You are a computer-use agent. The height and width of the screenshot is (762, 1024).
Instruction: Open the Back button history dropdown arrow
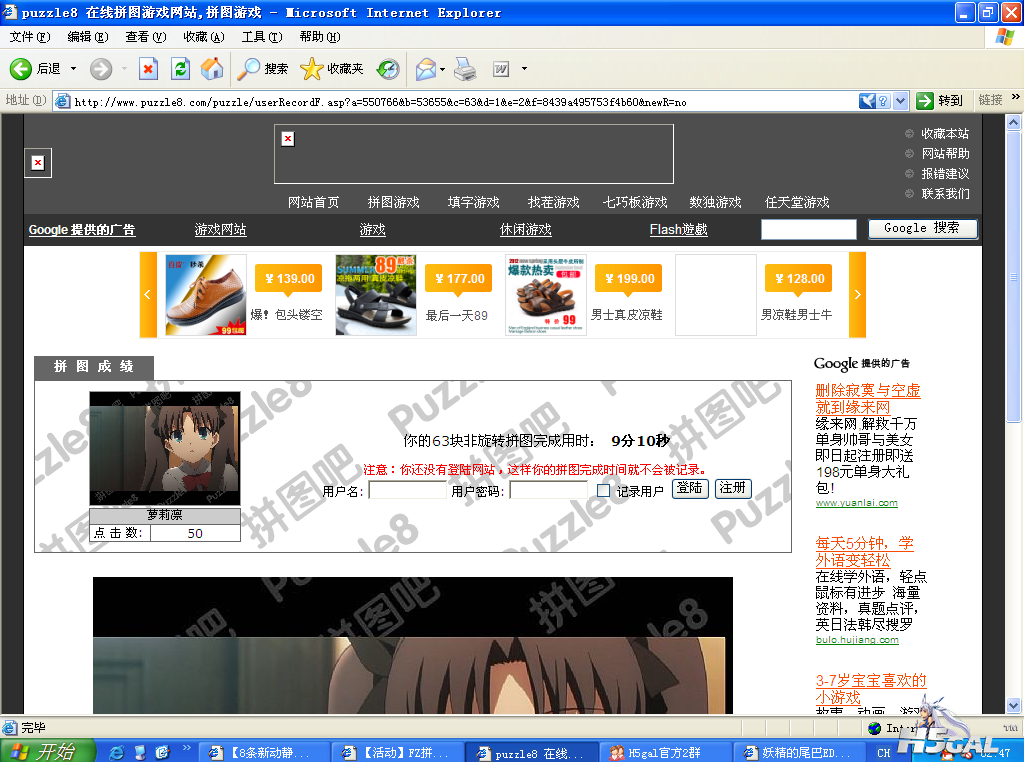pyautogui.click(x=73, y=69)
